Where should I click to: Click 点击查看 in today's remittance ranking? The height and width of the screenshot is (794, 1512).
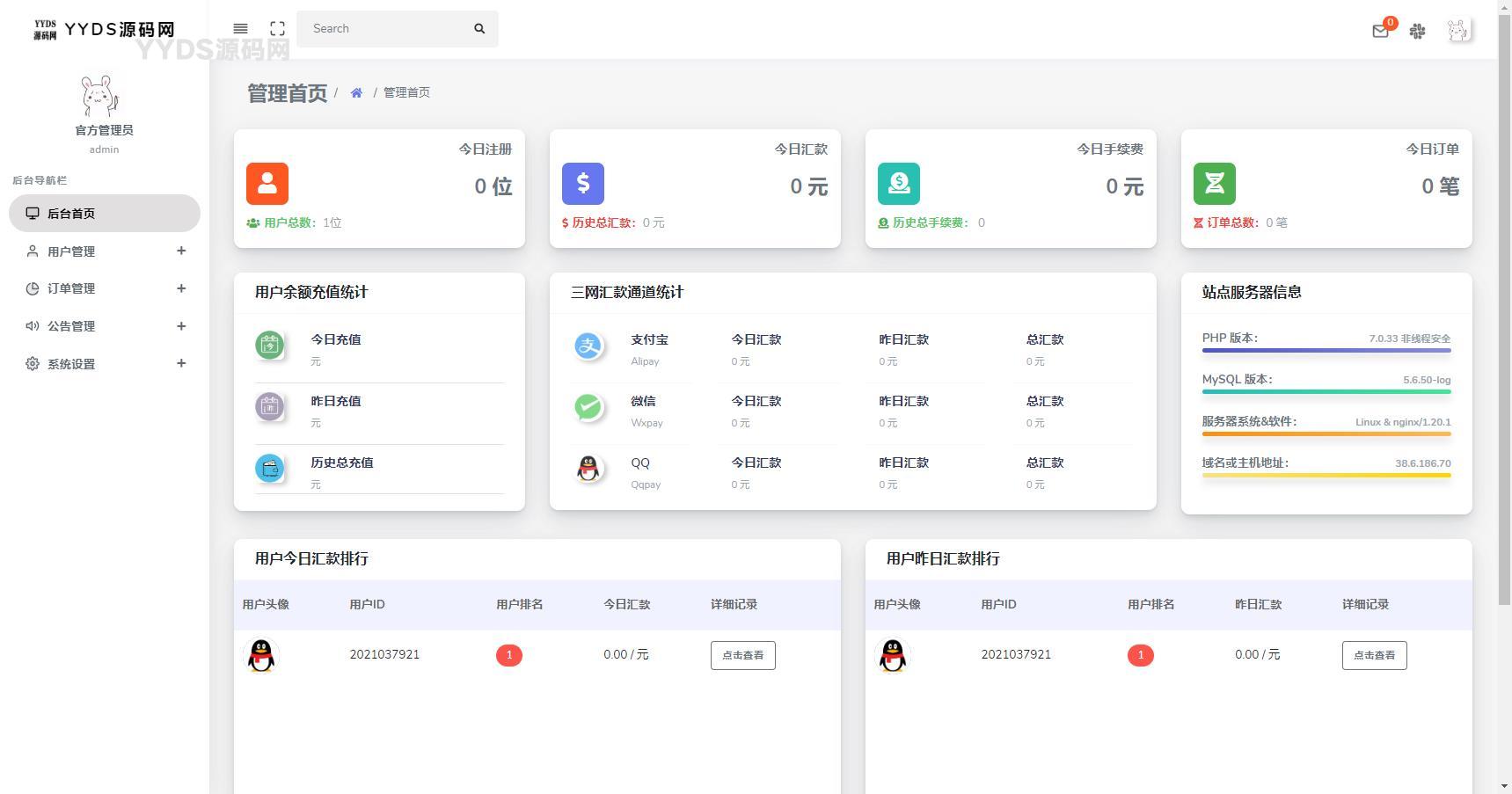tap(742, 655)
